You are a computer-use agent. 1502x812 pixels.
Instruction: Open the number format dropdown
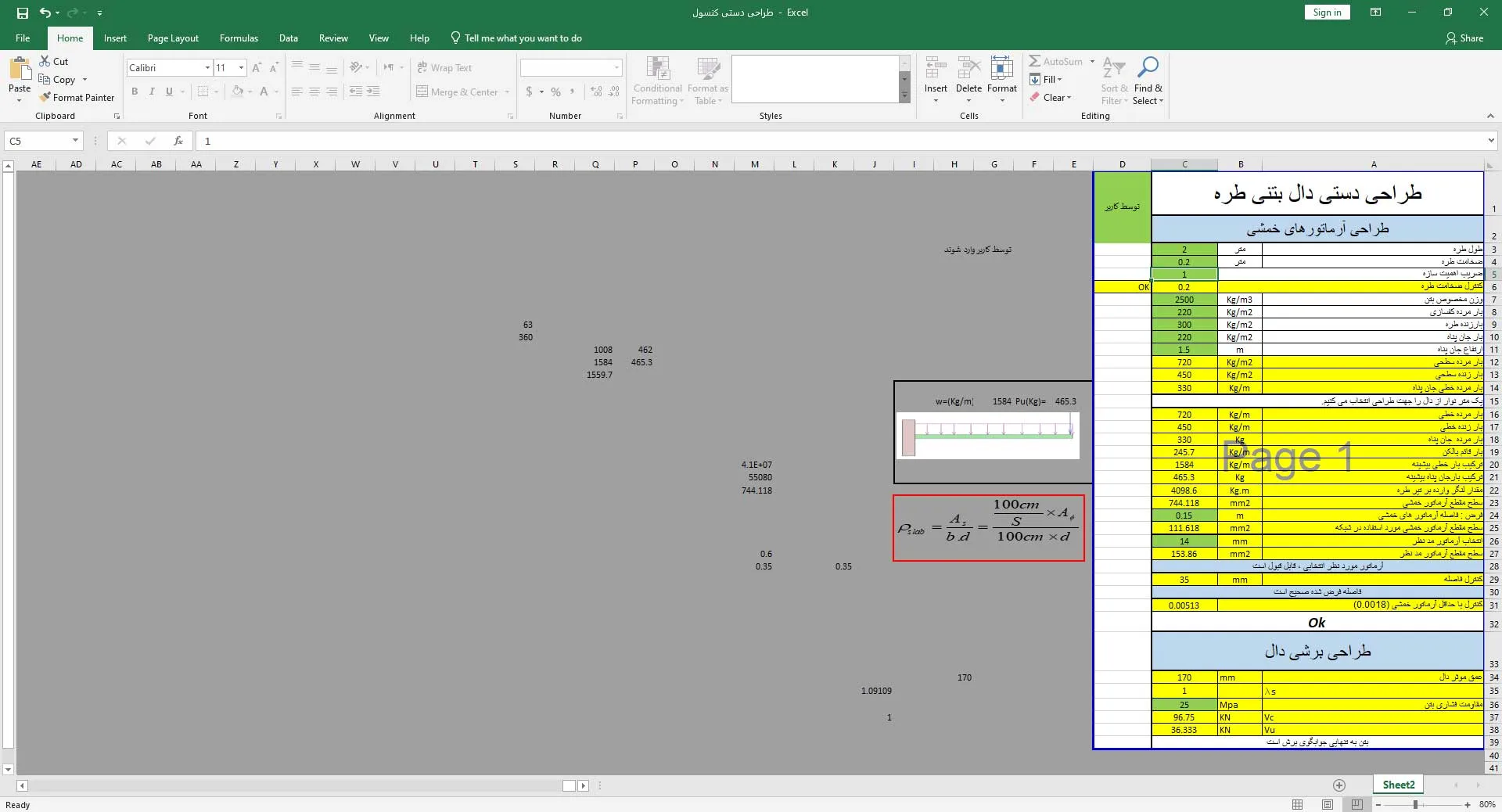(616, 68)
